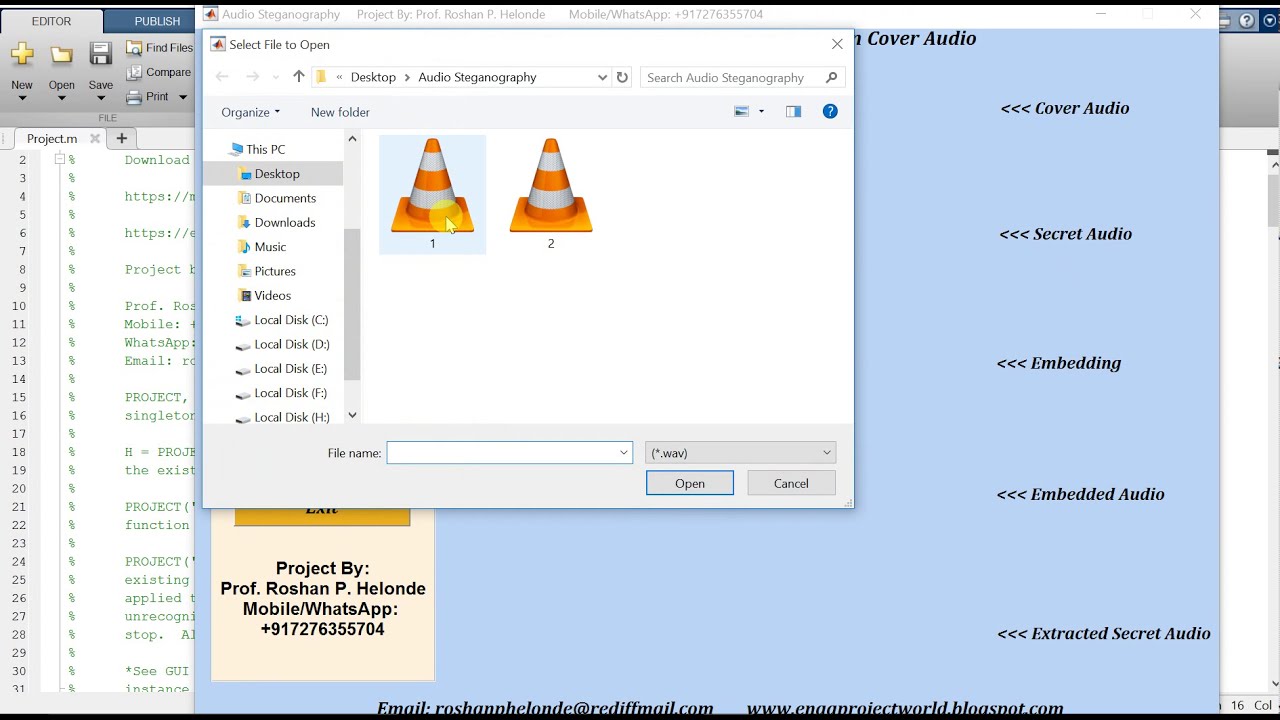Click the Open folder icon in MATLAB toolbar
The image size is (1280, 720).
(x=62, y=55)
